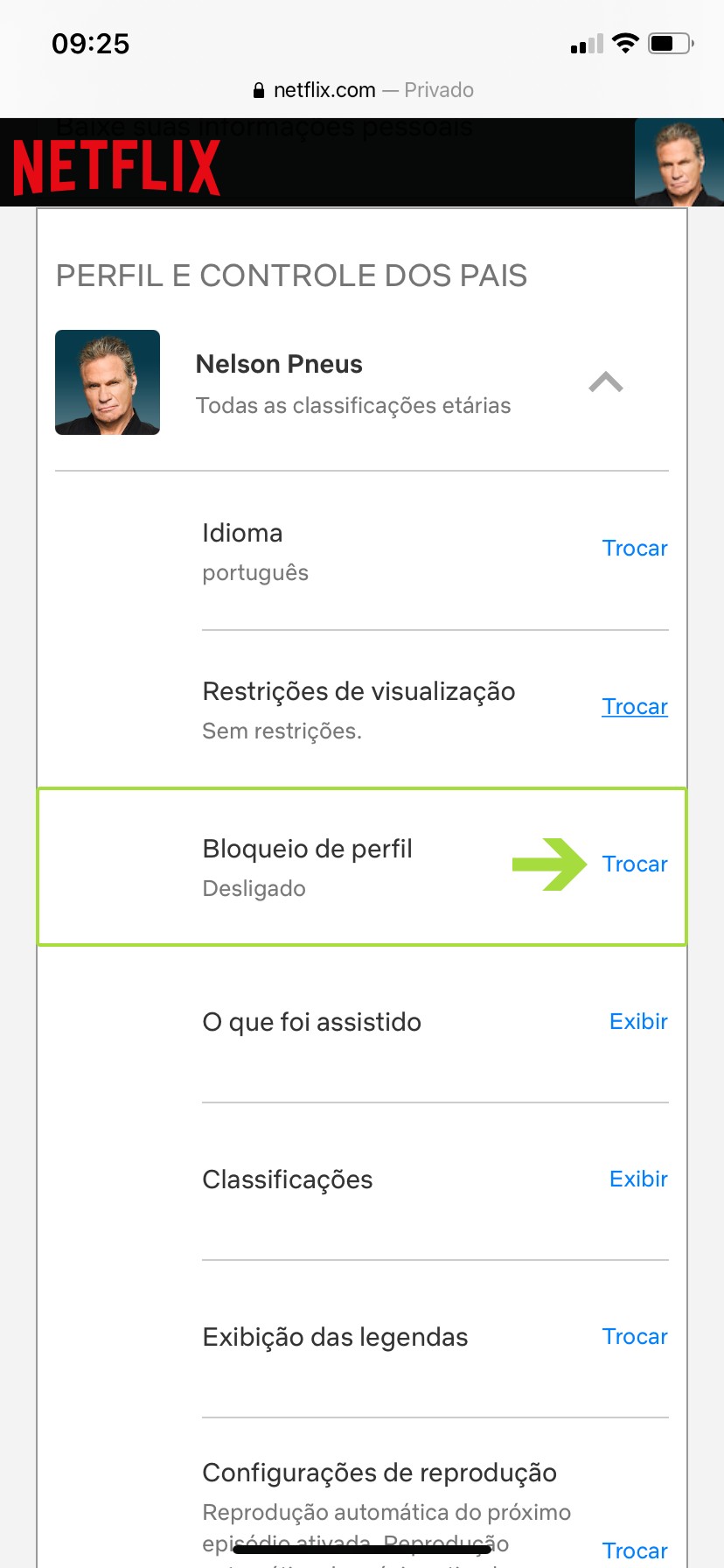Click Trocar for Configurações de reprodução
The width and height of the screenshot is (724, 1568).
[635, 1550]
